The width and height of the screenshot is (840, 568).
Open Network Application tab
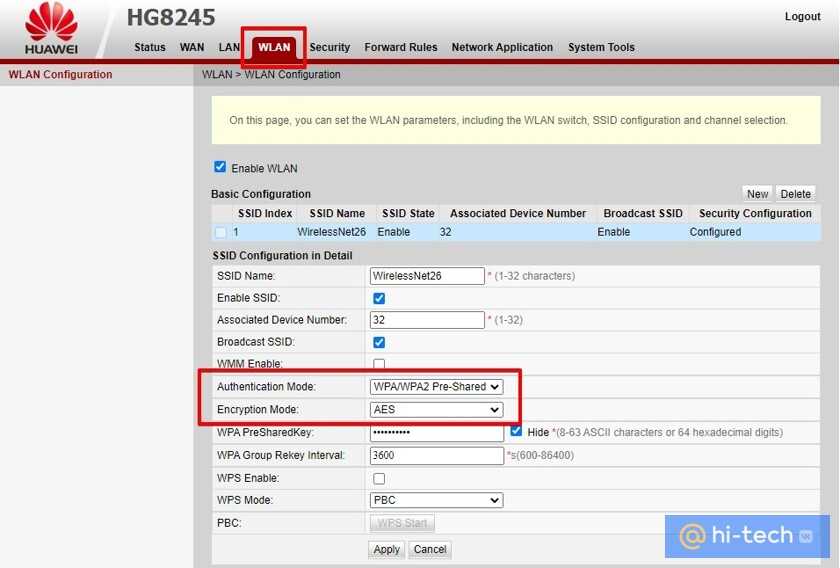pyautogui.click(x=502, y=47)
